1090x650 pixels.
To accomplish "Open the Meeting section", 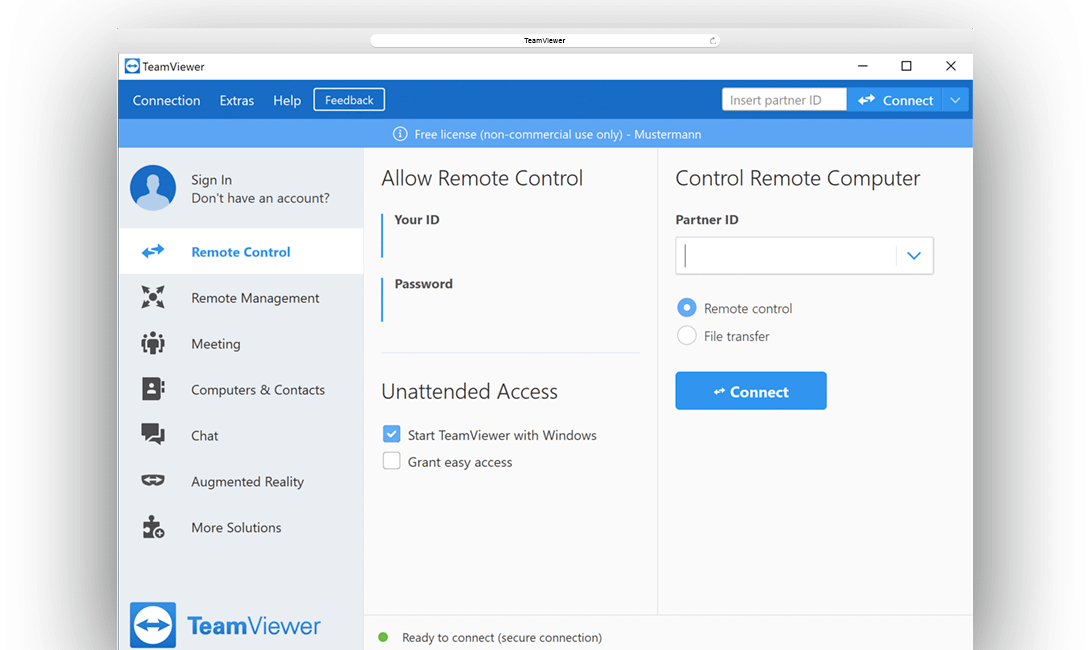I will pos(241,343).
